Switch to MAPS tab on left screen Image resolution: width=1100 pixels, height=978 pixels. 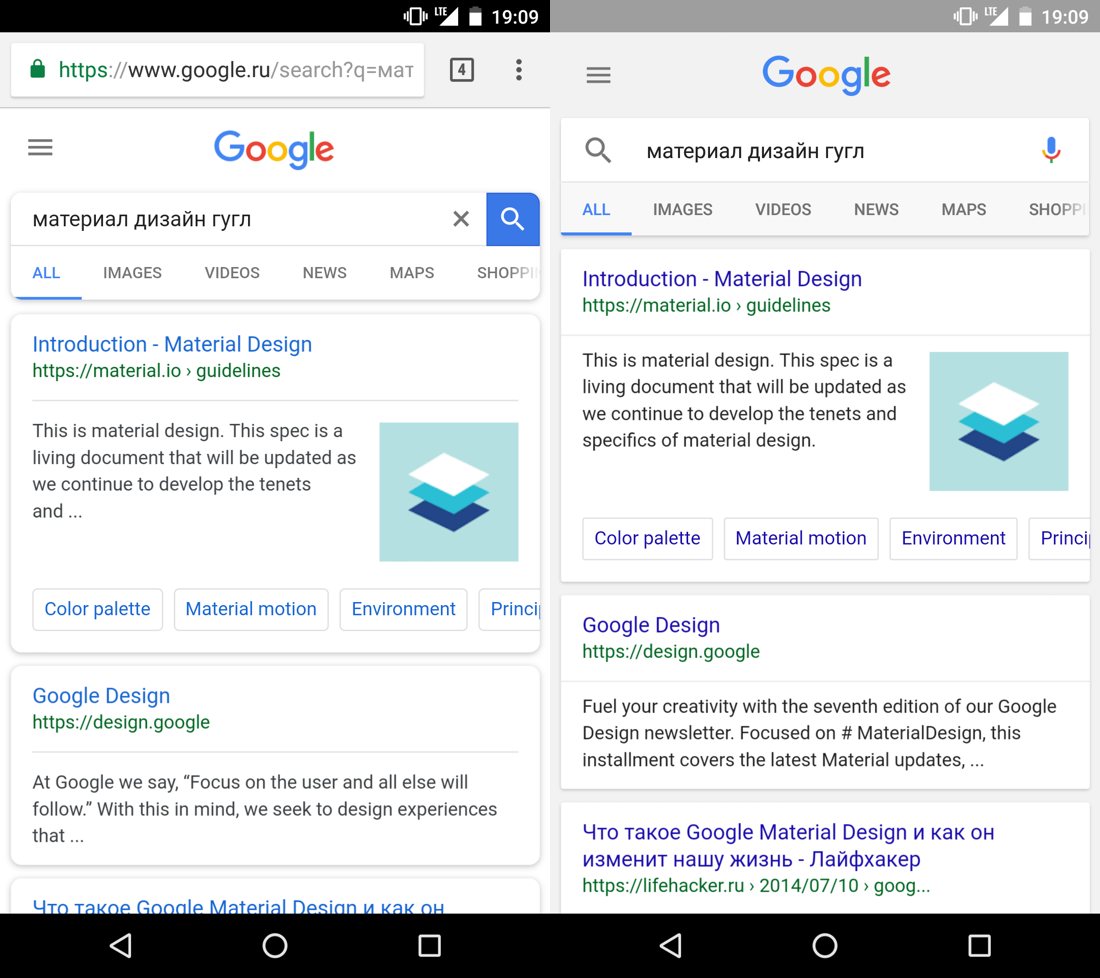point(412,273)
